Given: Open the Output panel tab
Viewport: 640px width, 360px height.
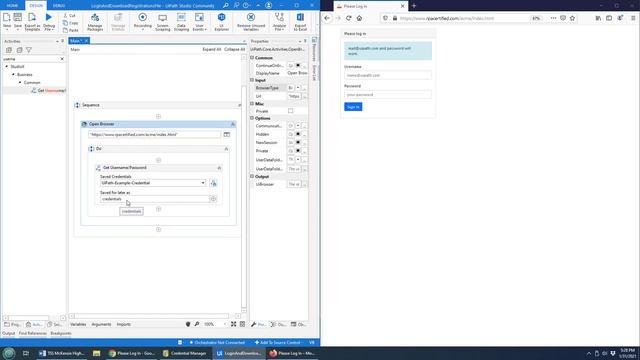Looking at the screenshot, I should pyautogui.click(x=9, y=333).
